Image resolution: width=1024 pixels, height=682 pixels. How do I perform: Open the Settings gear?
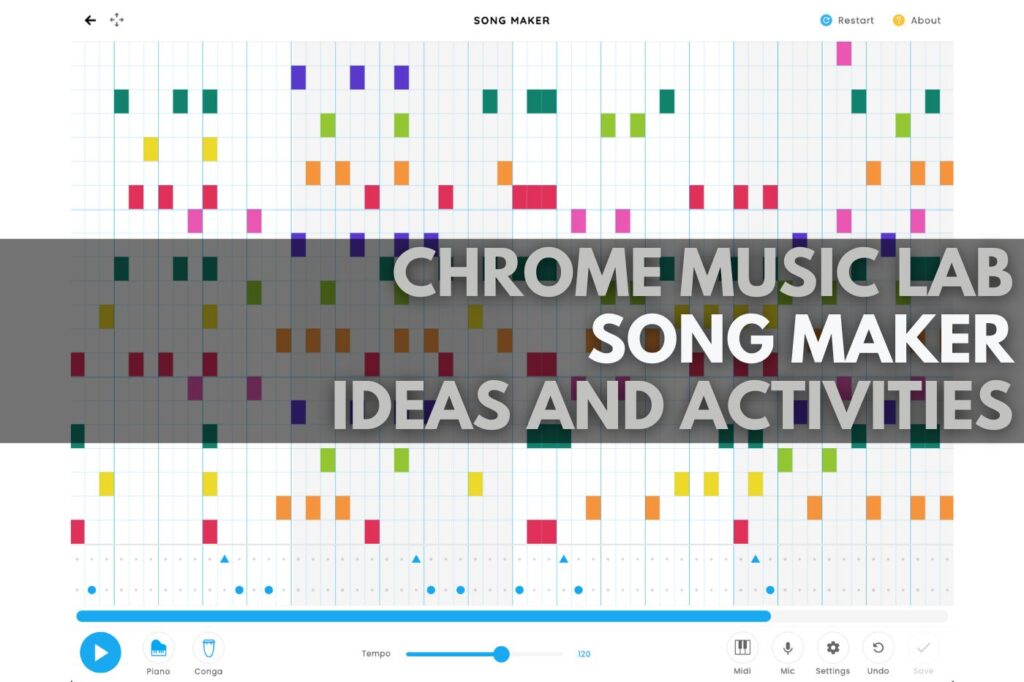tap(833, 654)
